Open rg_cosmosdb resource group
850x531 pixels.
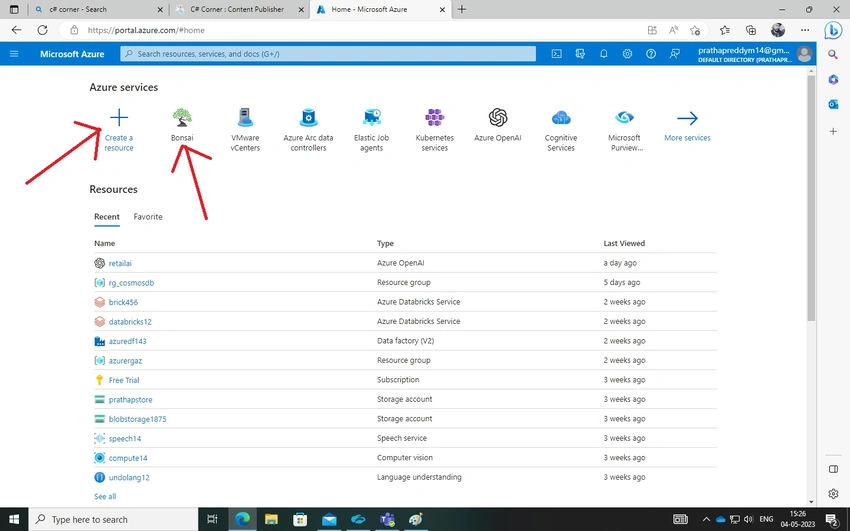click(x=131, y=283)
